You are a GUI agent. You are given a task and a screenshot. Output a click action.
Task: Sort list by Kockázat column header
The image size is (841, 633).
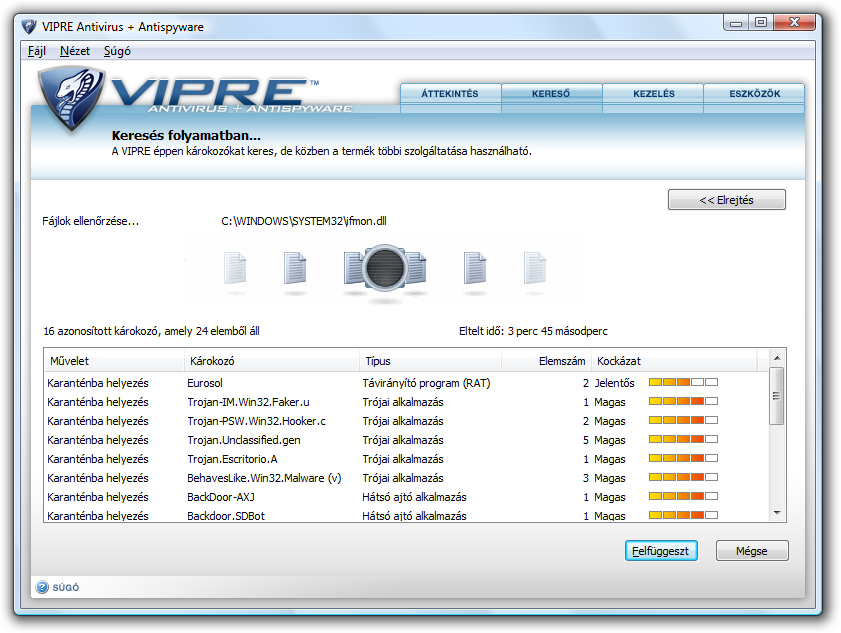(674, 361)
